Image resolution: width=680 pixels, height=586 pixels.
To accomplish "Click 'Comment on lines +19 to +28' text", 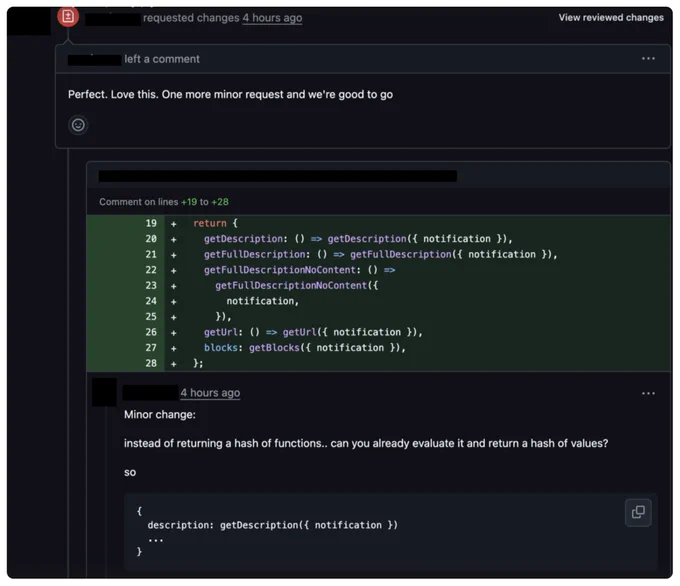I will (164, 202).
